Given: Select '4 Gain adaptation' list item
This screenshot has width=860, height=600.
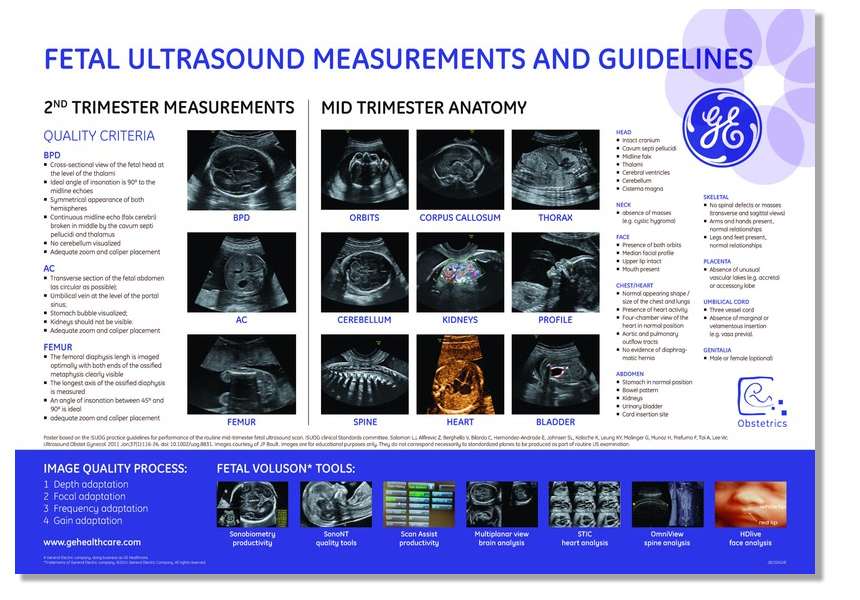Looking at the screenshot, I should click(83, 520).
